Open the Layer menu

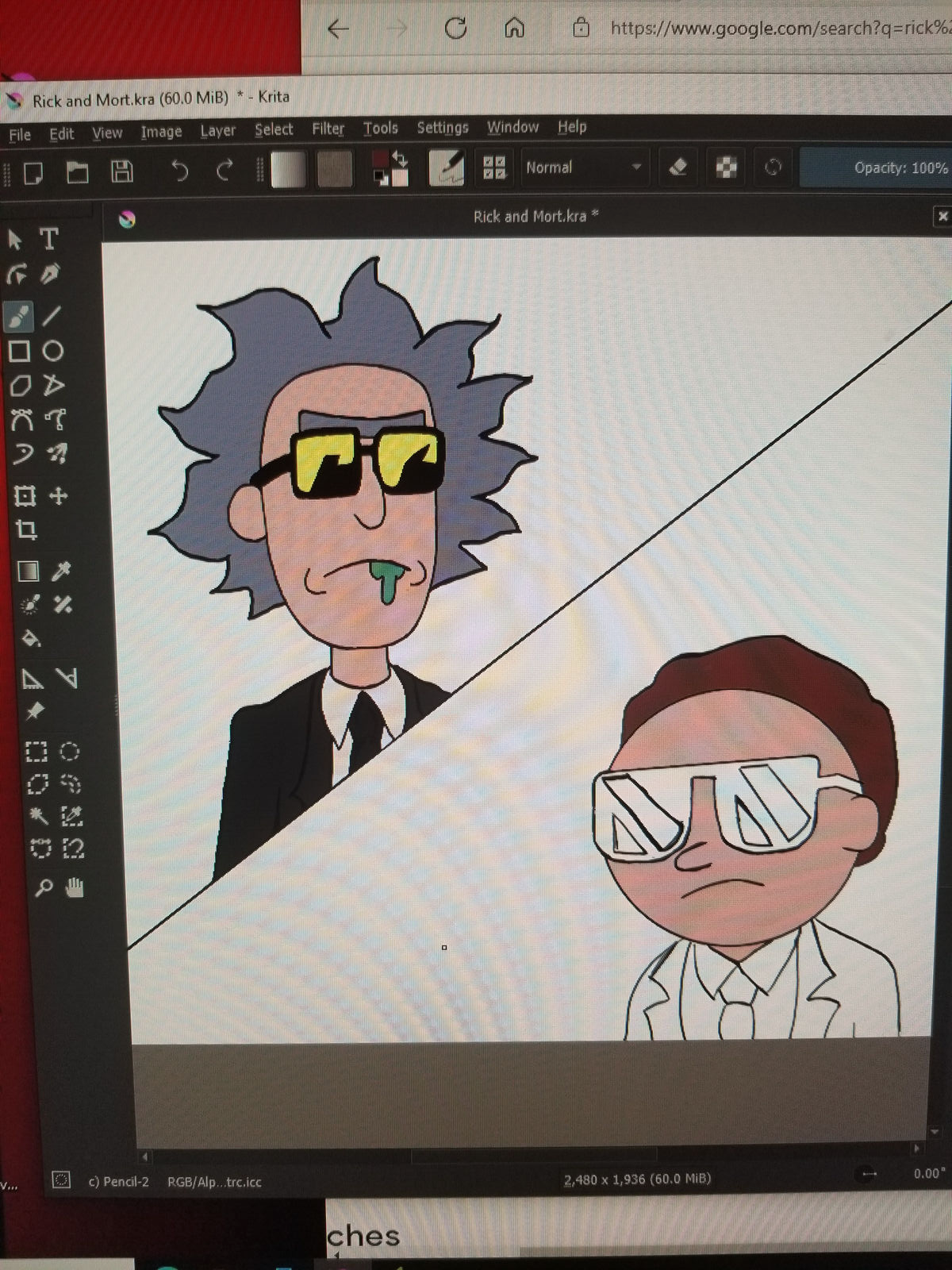218,131
